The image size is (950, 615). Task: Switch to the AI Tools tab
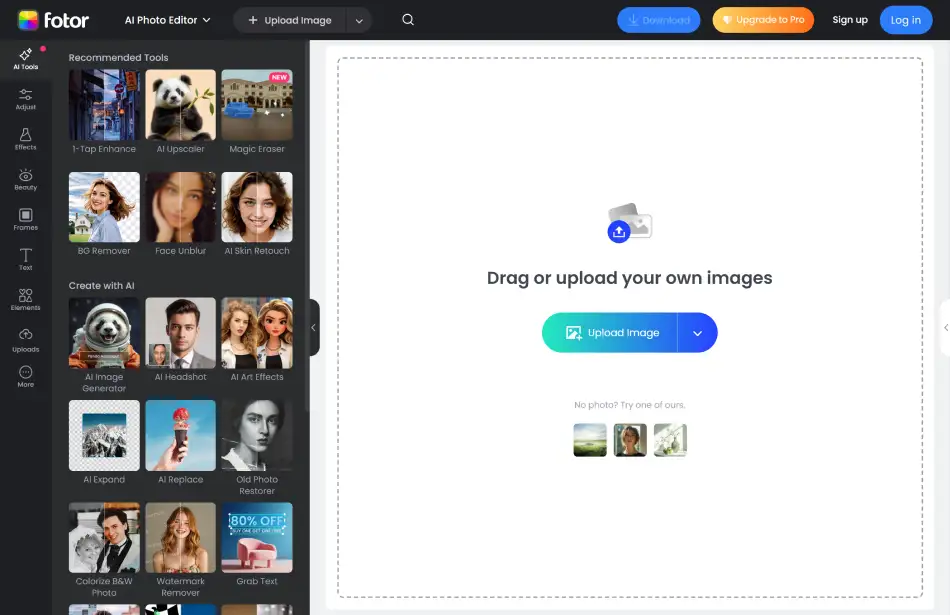[x=26, y=58]
